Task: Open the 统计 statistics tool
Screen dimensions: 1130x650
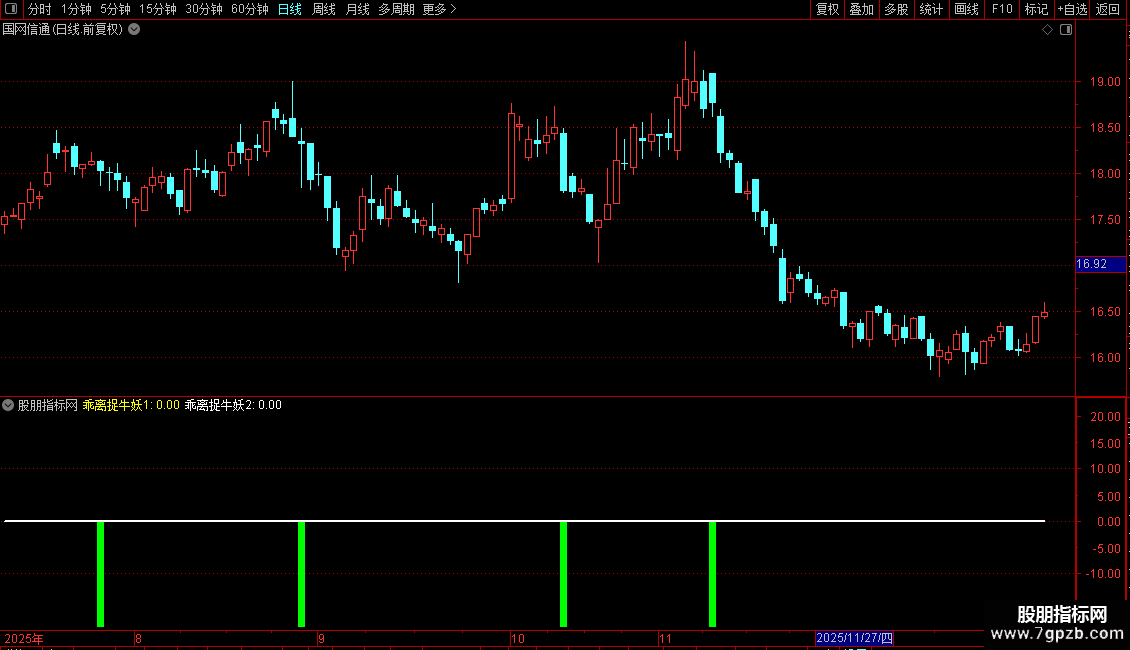Action: (931, 9)
